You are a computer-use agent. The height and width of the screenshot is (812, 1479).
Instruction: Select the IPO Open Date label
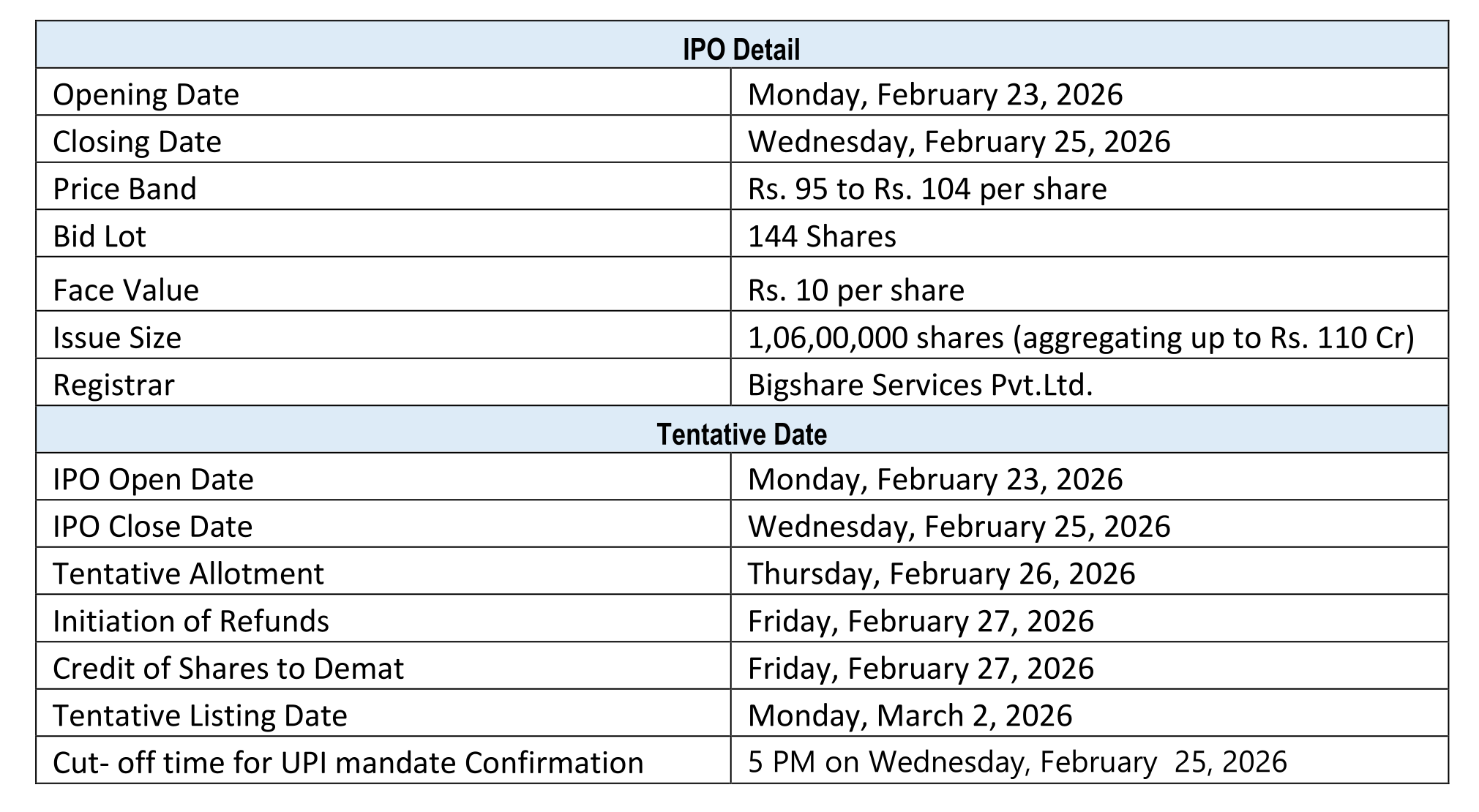pos(153,479)
